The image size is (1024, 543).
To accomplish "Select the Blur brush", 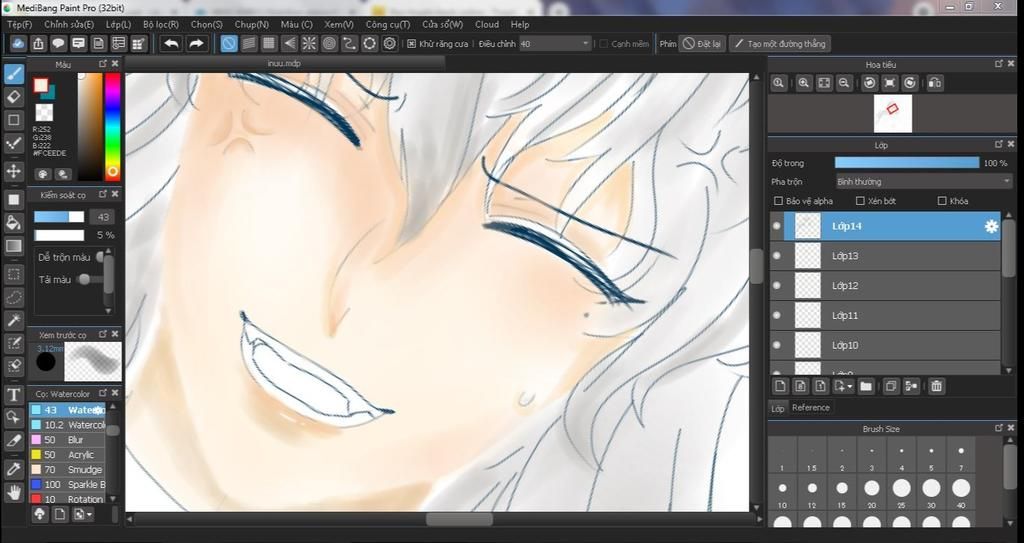I will coord(67,440).
